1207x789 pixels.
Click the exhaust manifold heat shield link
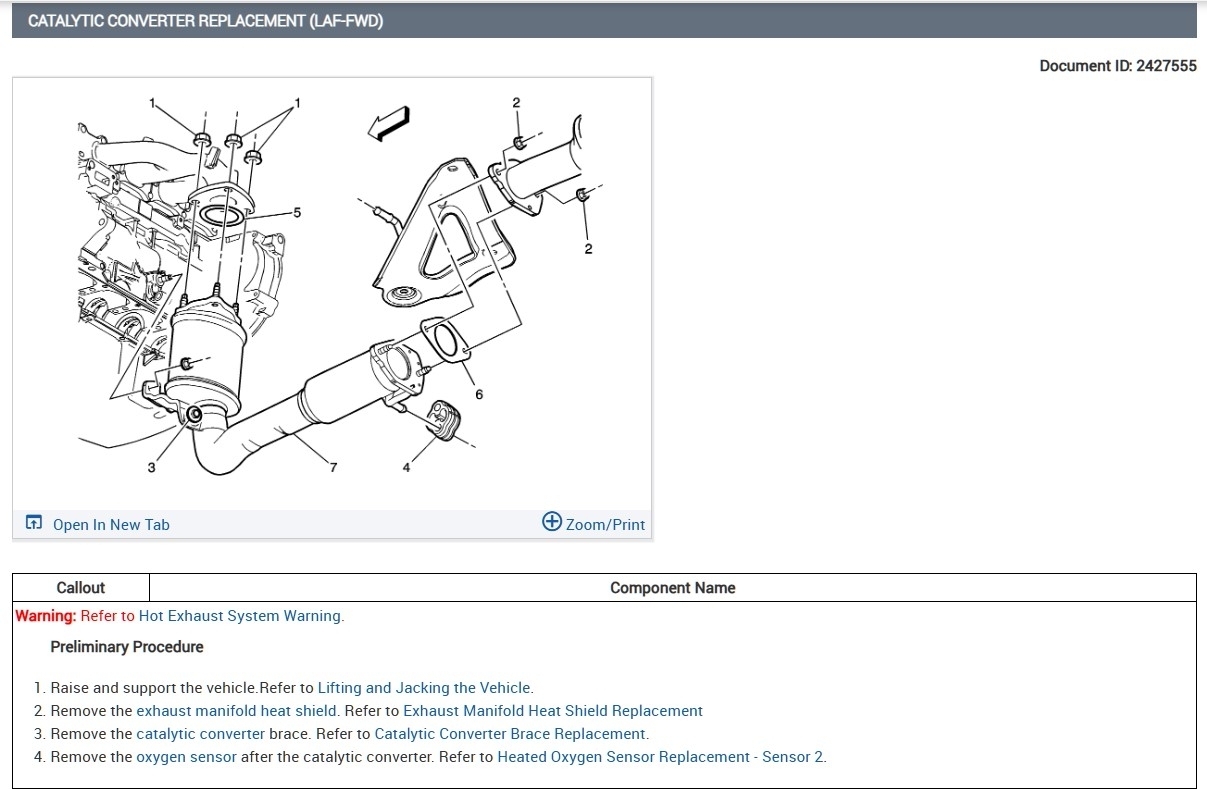[x=237, y=711]
